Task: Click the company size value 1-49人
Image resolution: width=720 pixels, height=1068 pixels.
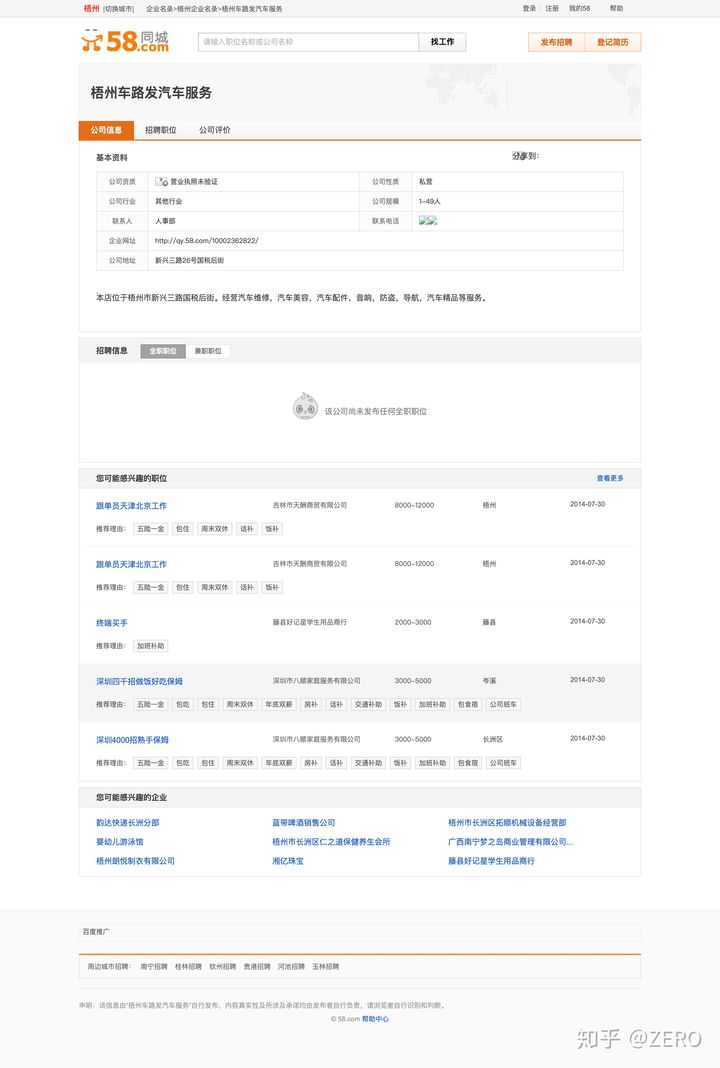Action: (x=429, y=202)
